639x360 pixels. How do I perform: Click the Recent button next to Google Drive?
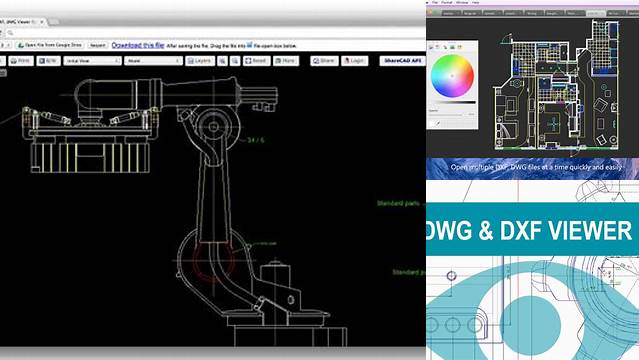pyautogui.click(x=97, y=45)
